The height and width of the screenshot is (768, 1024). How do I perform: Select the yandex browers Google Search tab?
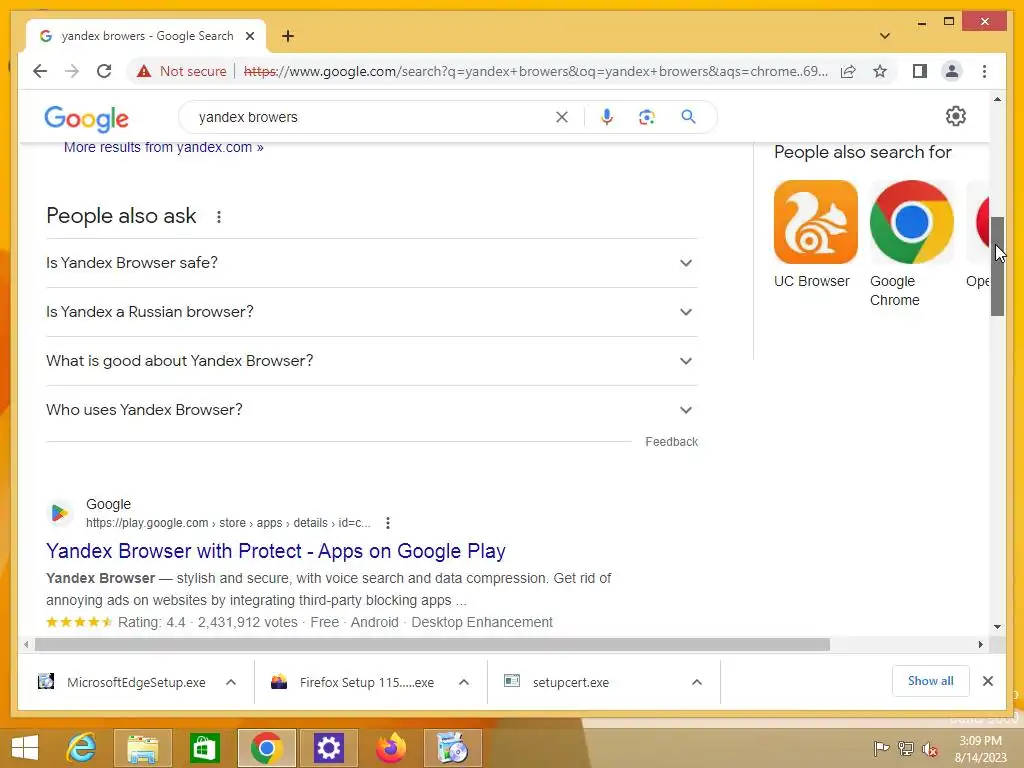146,36
